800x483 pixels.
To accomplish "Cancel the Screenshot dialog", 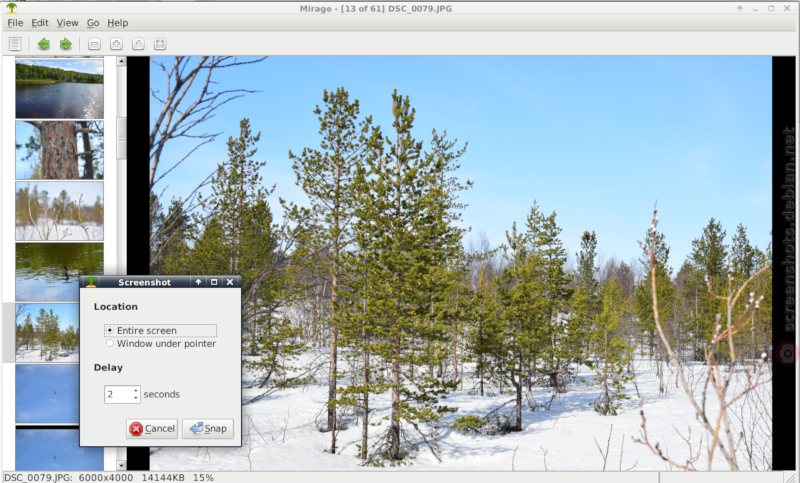I will [152, 428].
